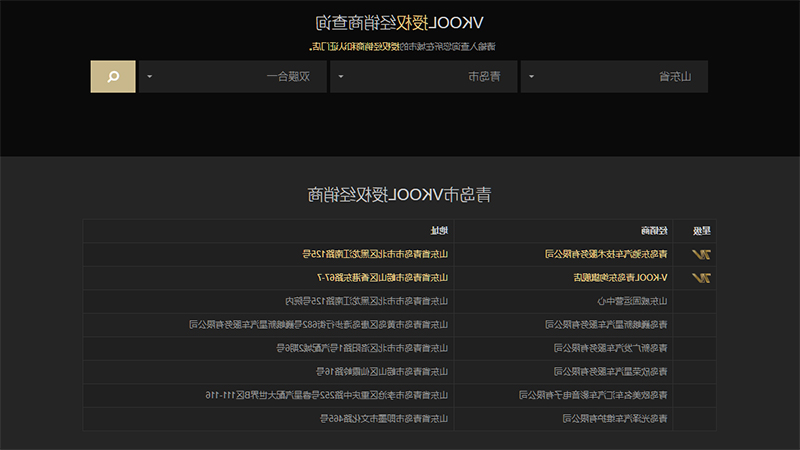The height and width of the screenshot is (450, 800).
Task: Click the gold magnifier search button
Action: pyautogui.click(x=113, y=77)
